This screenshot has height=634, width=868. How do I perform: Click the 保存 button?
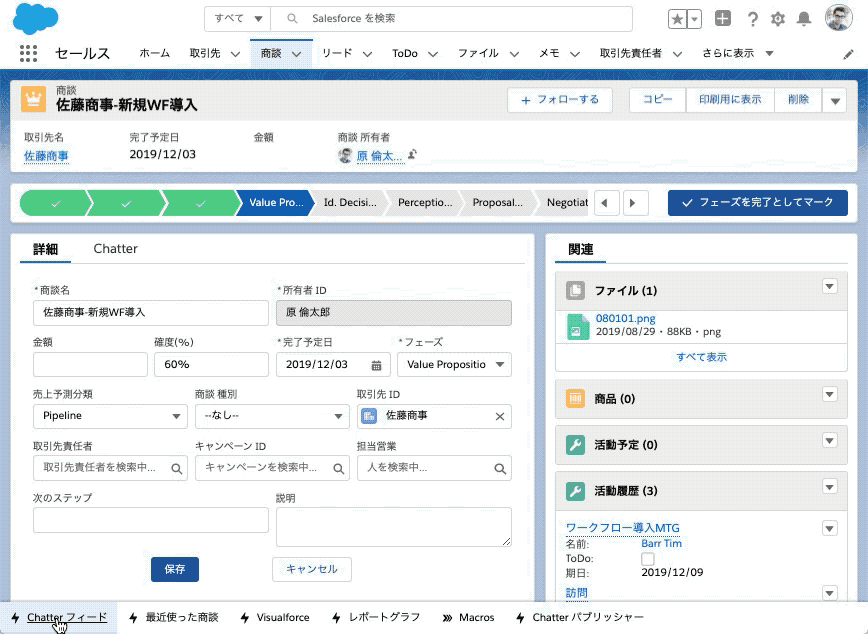[x=174, y=569]
